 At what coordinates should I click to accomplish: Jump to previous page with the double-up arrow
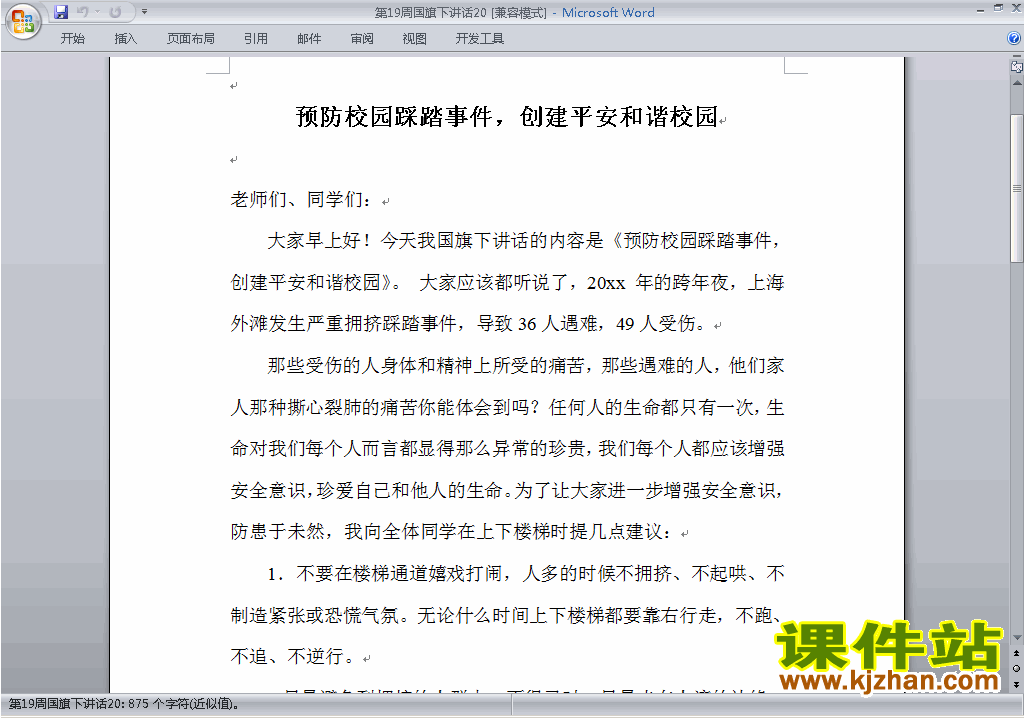click(1017, 653)
